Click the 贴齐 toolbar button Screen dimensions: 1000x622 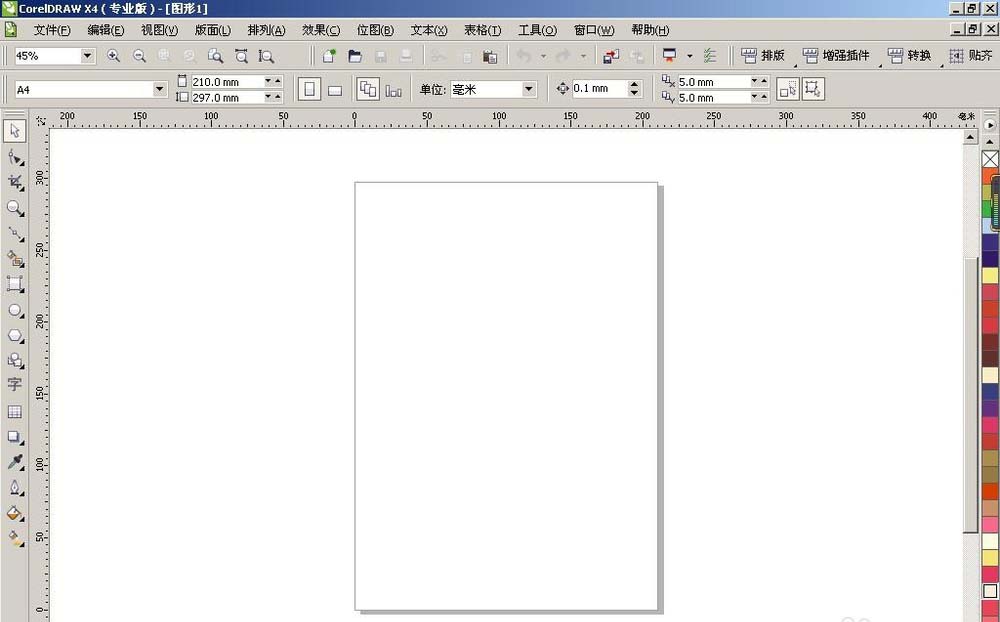971,56
